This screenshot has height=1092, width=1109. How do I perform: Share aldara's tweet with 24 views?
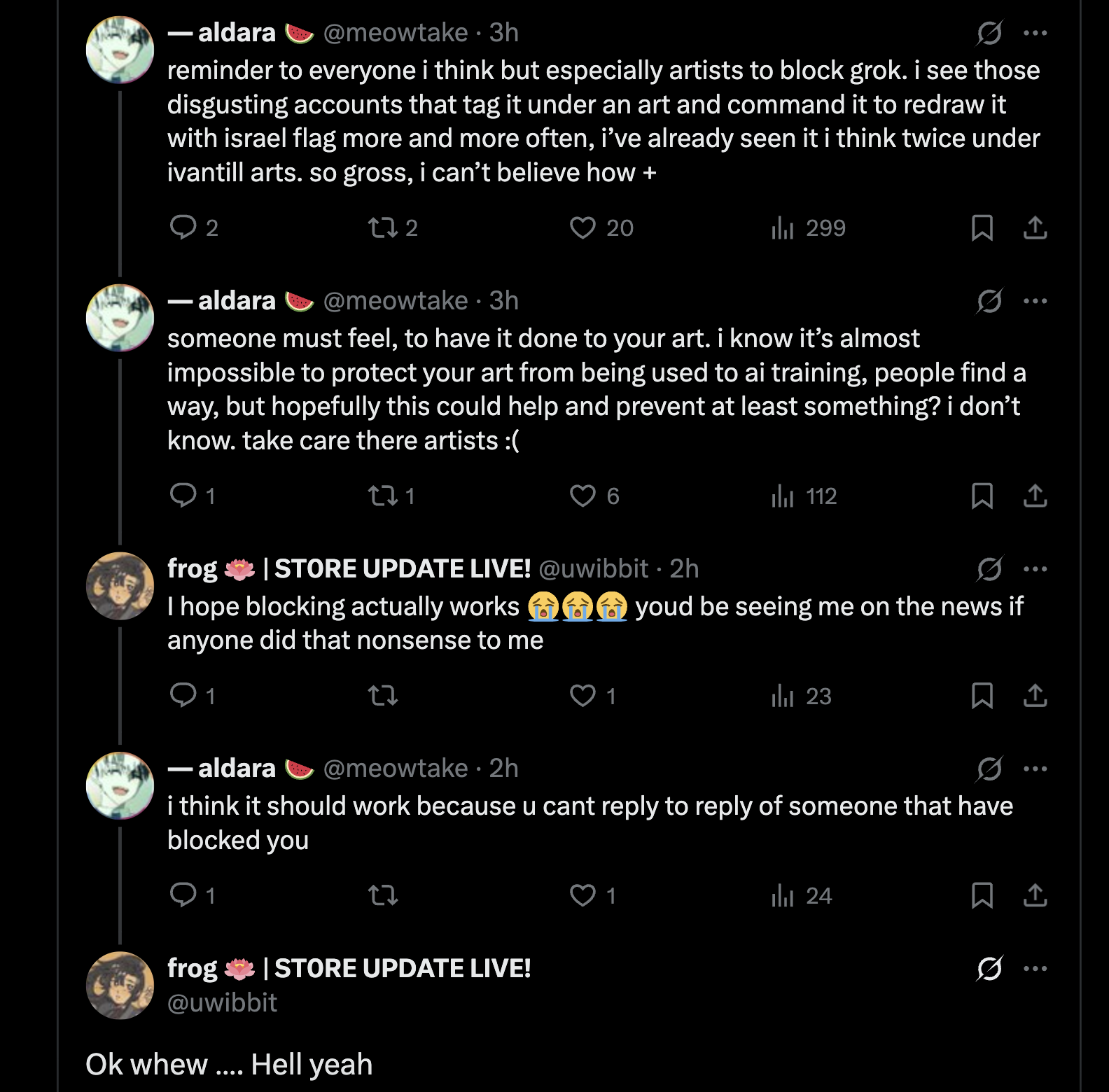tap(1035, 895)
